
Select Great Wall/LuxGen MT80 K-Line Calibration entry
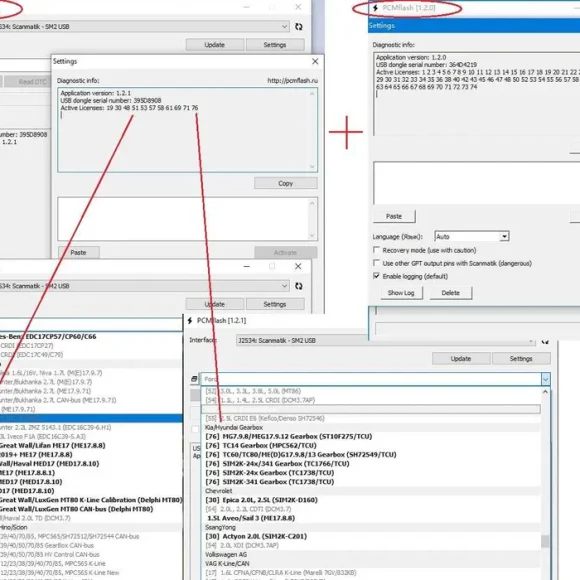tap(91, 500)
